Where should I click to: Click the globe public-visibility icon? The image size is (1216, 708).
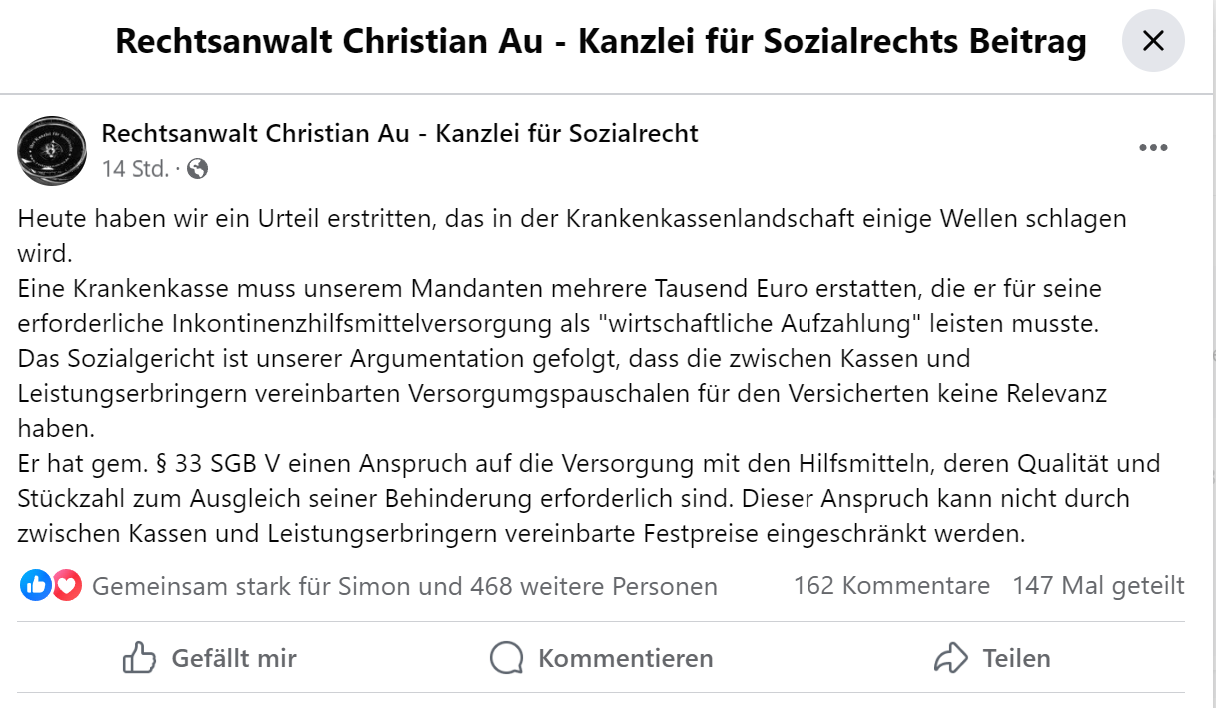pyautogui.click(x=198, y=169)
